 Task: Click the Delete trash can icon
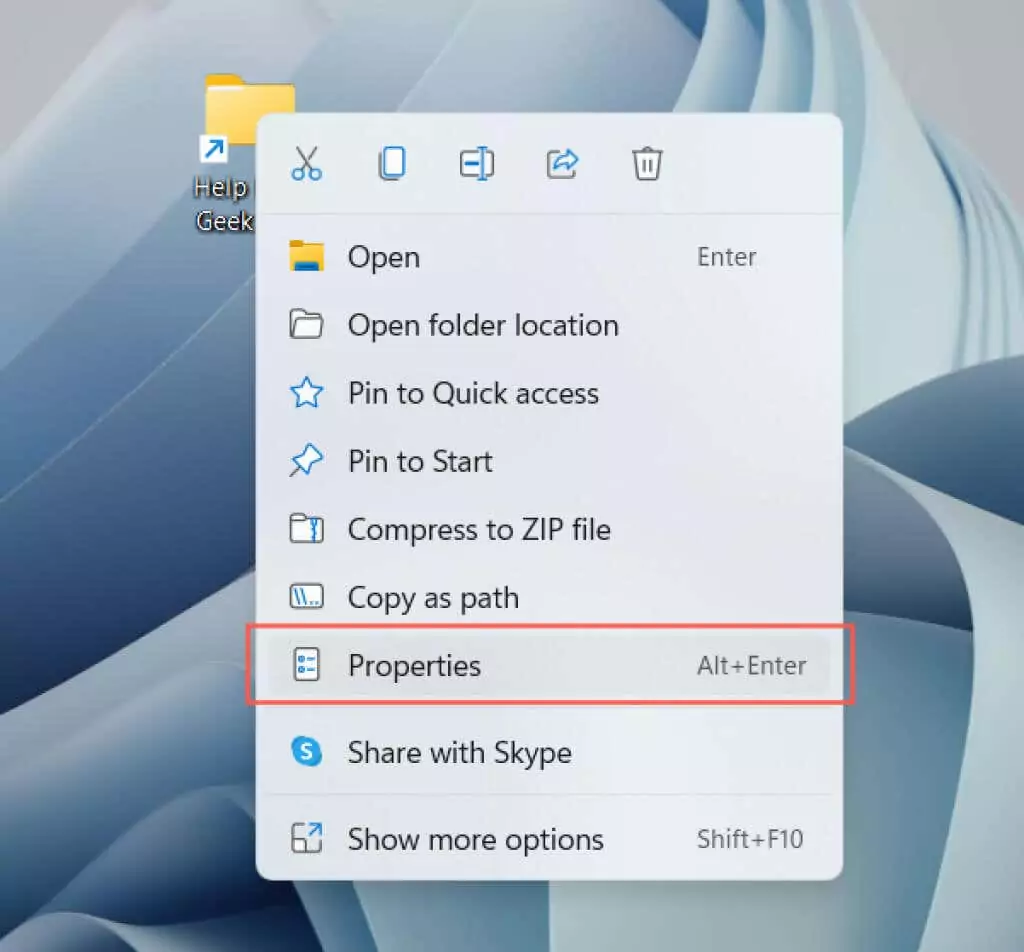click(x=647, y=163)
